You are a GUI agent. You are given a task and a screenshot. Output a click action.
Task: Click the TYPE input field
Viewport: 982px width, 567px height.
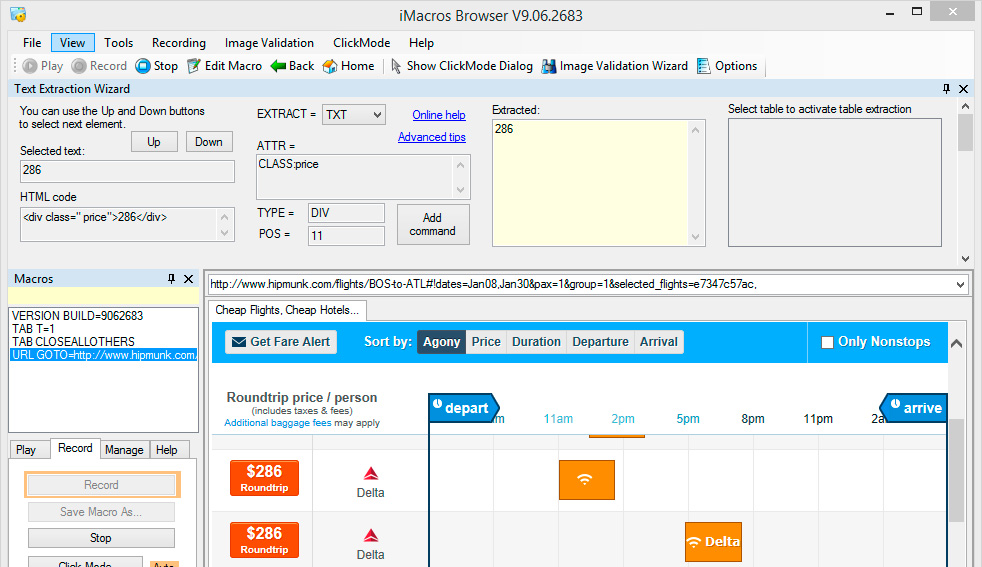click(346, 213)
